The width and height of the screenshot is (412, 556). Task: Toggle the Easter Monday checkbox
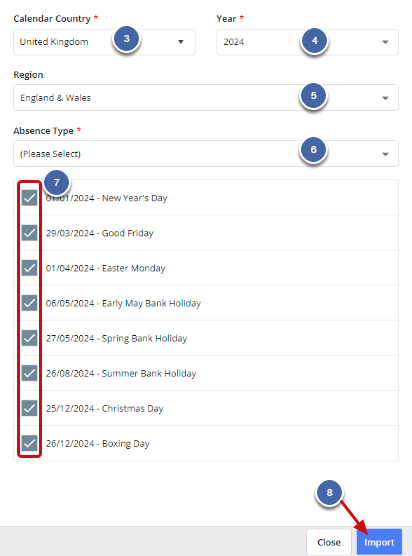29,268
